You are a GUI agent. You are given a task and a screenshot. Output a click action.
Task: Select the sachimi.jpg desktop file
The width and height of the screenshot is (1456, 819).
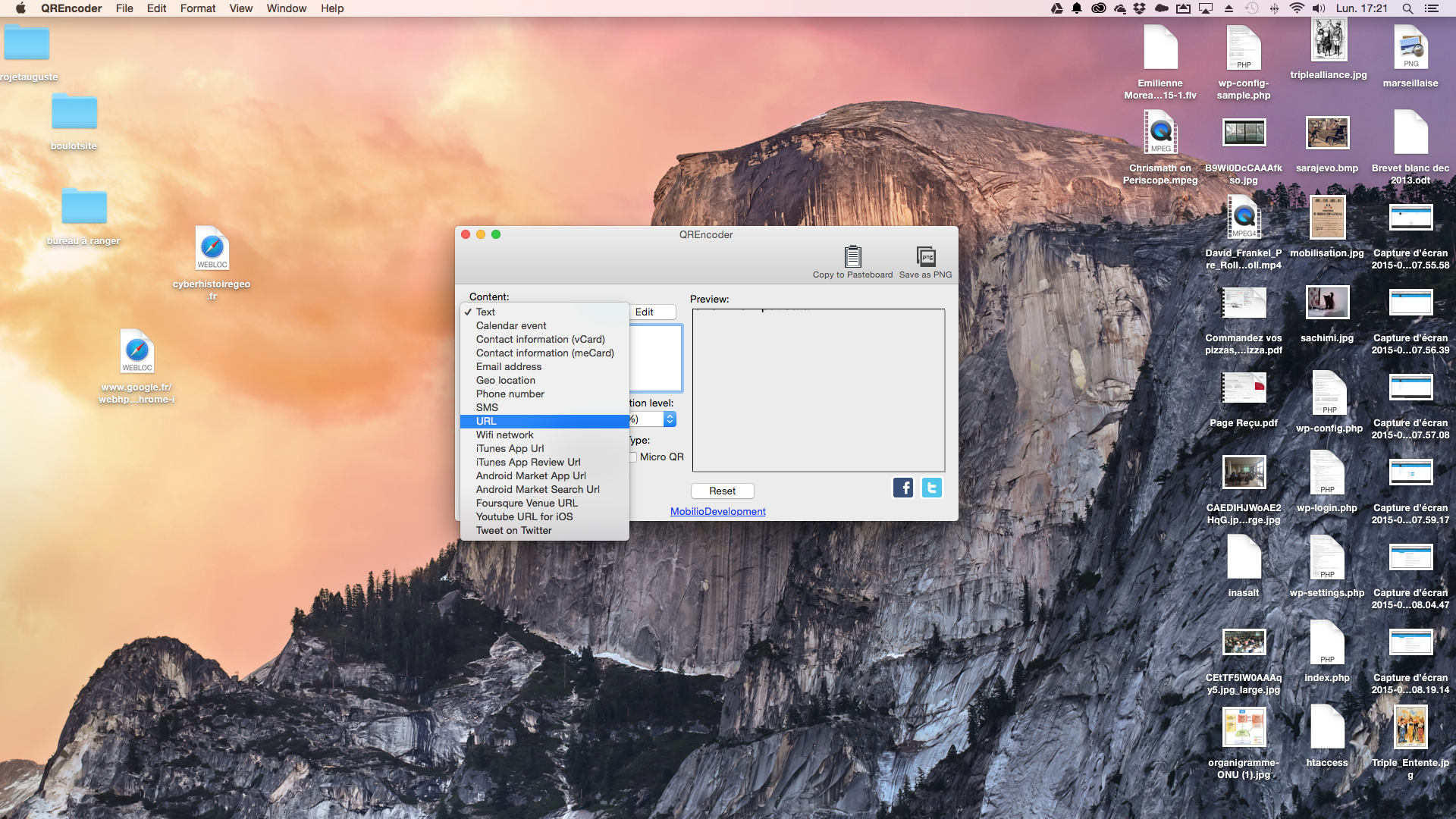tap(1327, 303)
